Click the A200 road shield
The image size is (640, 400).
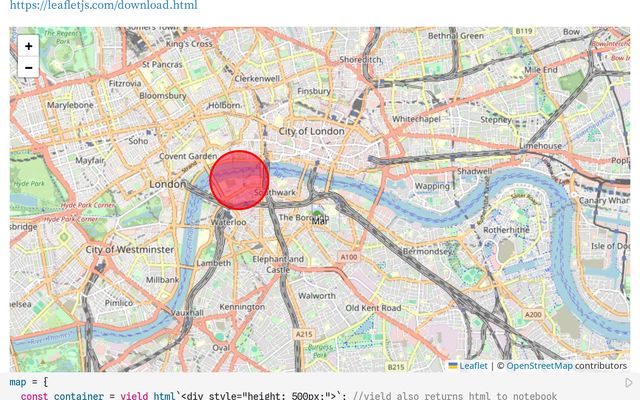pyautogui.click(x=533, y=314)
